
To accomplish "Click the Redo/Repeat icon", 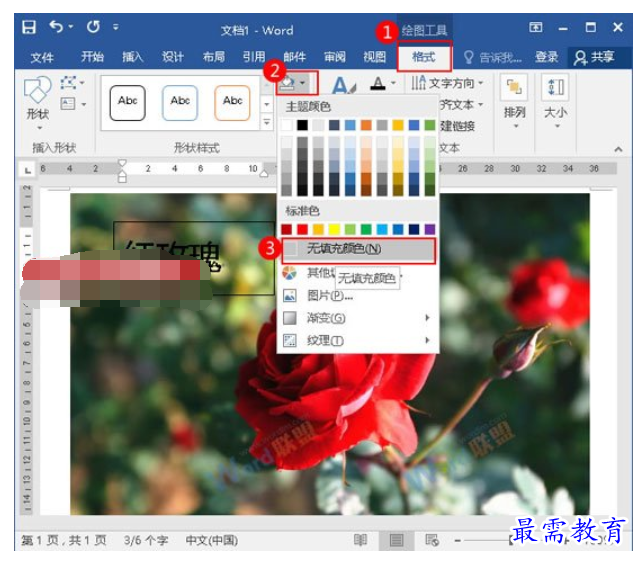I will 93,27.
